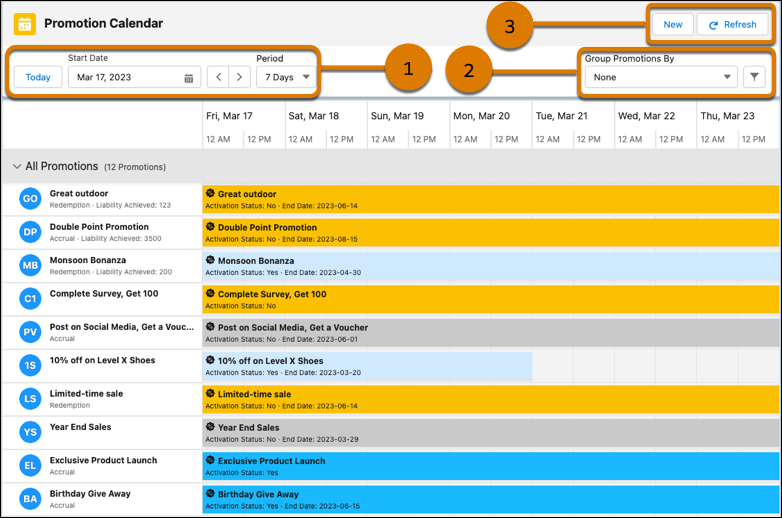Viewport: 782px width, 518px height.
Task: Click the LS avatar for Limited-time sale
Action: click(30, 399)
